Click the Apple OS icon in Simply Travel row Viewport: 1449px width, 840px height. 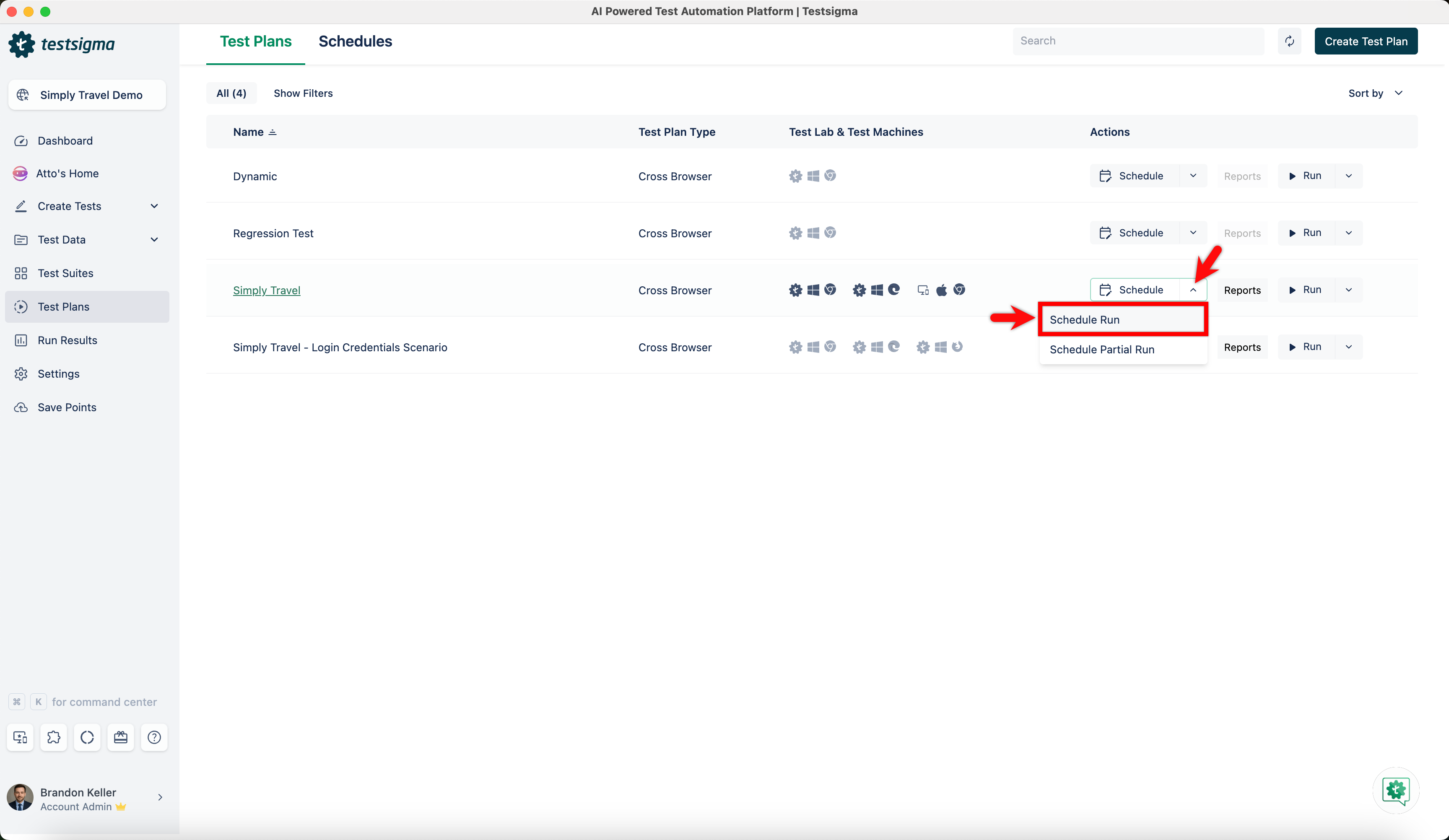(941, 290)
